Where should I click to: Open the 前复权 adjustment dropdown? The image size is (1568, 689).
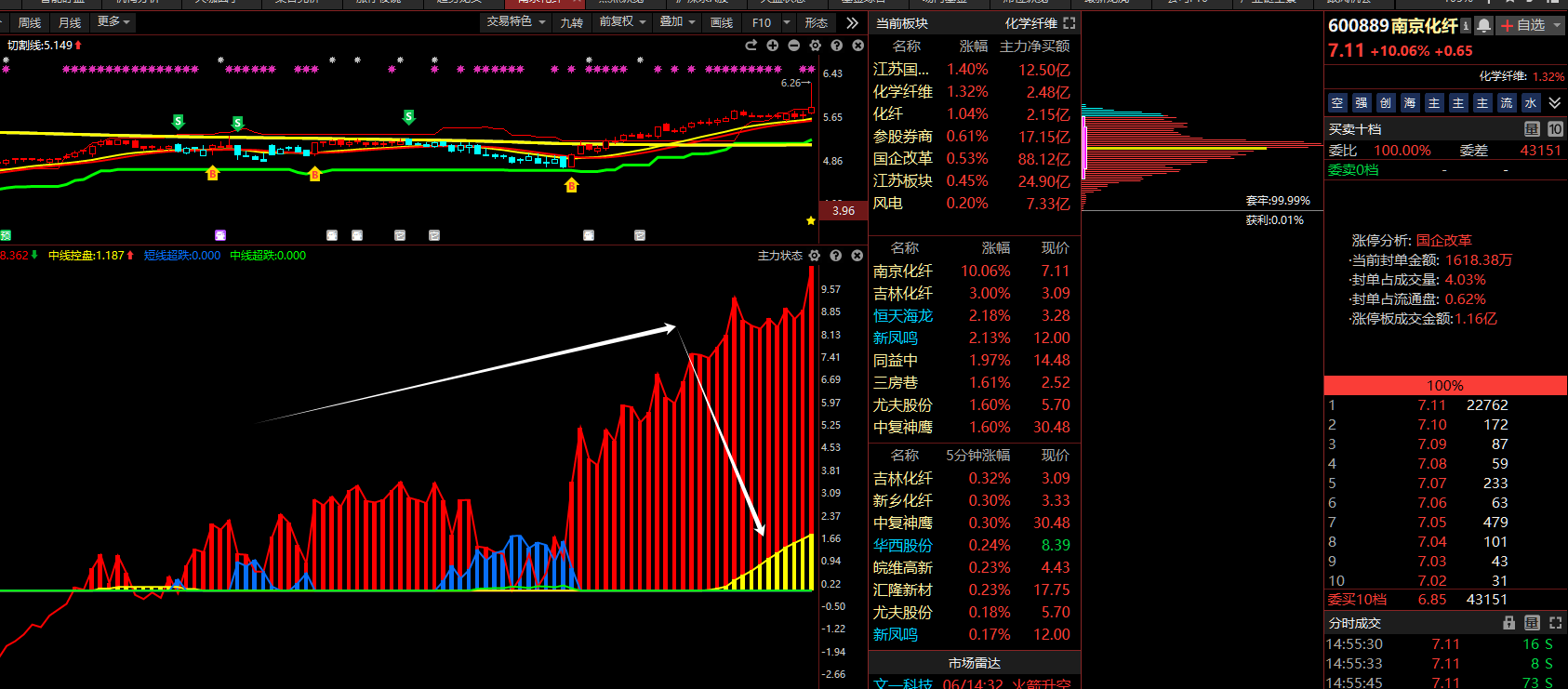[622, 21]
